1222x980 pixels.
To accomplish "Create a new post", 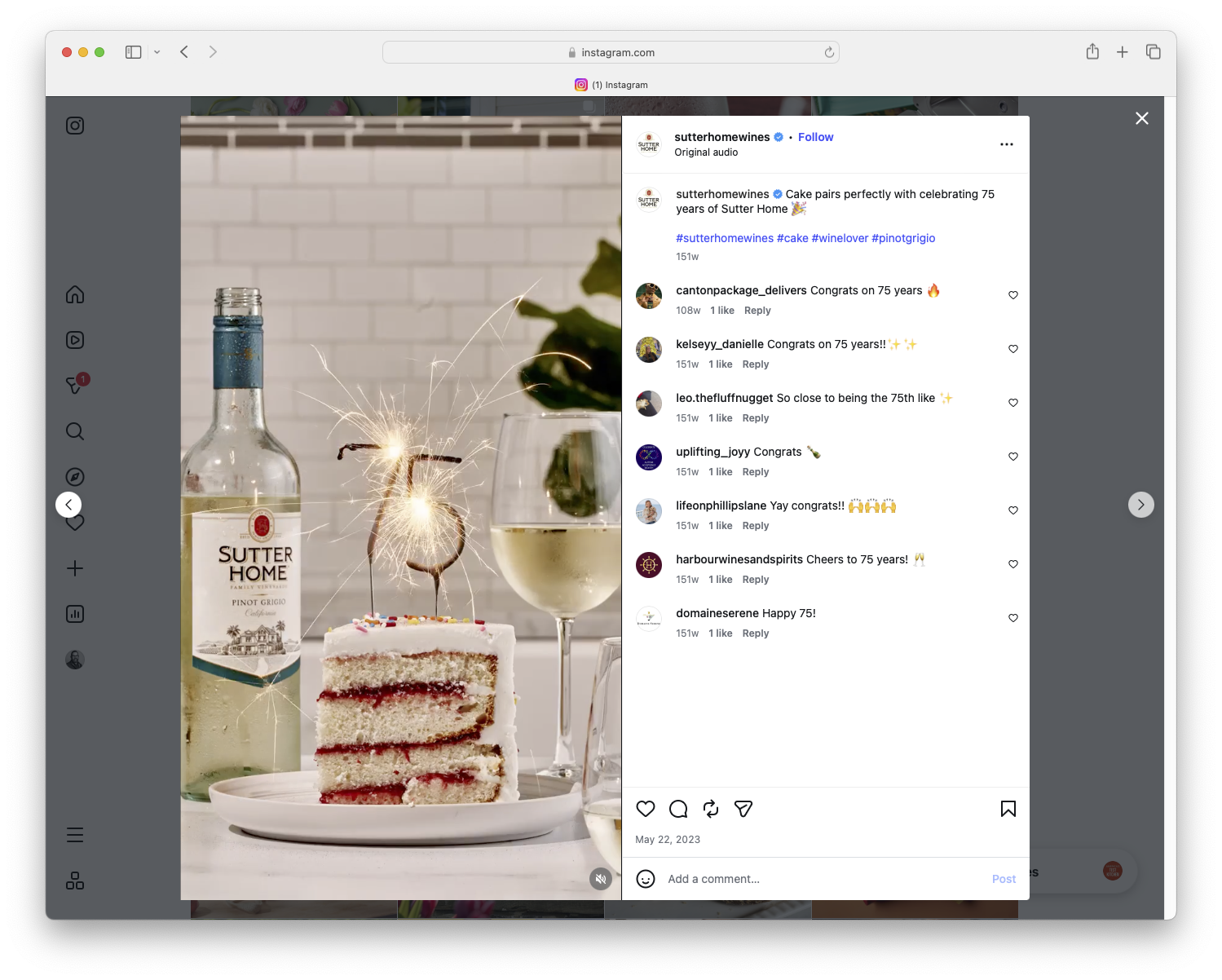I will [x=74, y=568].
